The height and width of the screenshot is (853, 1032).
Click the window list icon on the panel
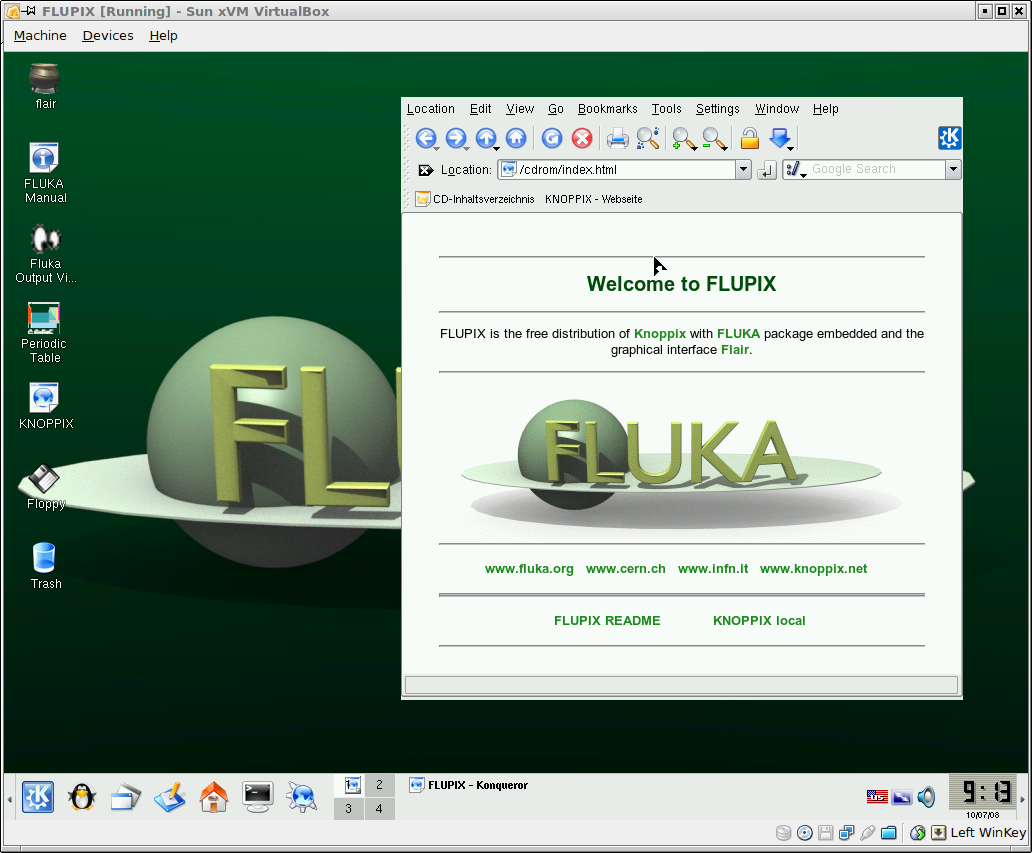click(126, 797)
